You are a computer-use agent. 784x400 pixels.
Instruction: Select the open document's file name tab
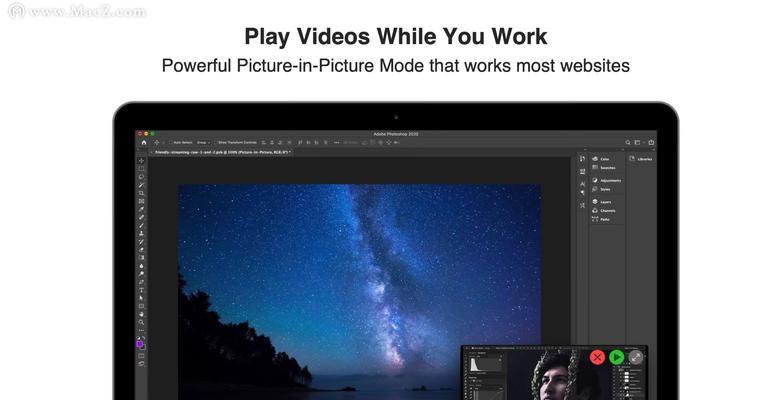point(223,152)
